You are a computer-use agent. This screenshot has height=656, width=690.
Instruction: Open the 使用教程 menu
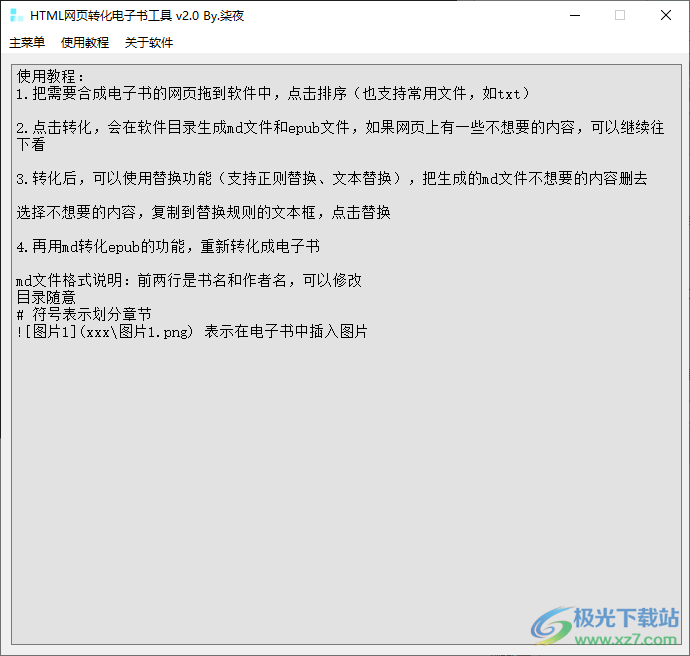tap(85, 43)
